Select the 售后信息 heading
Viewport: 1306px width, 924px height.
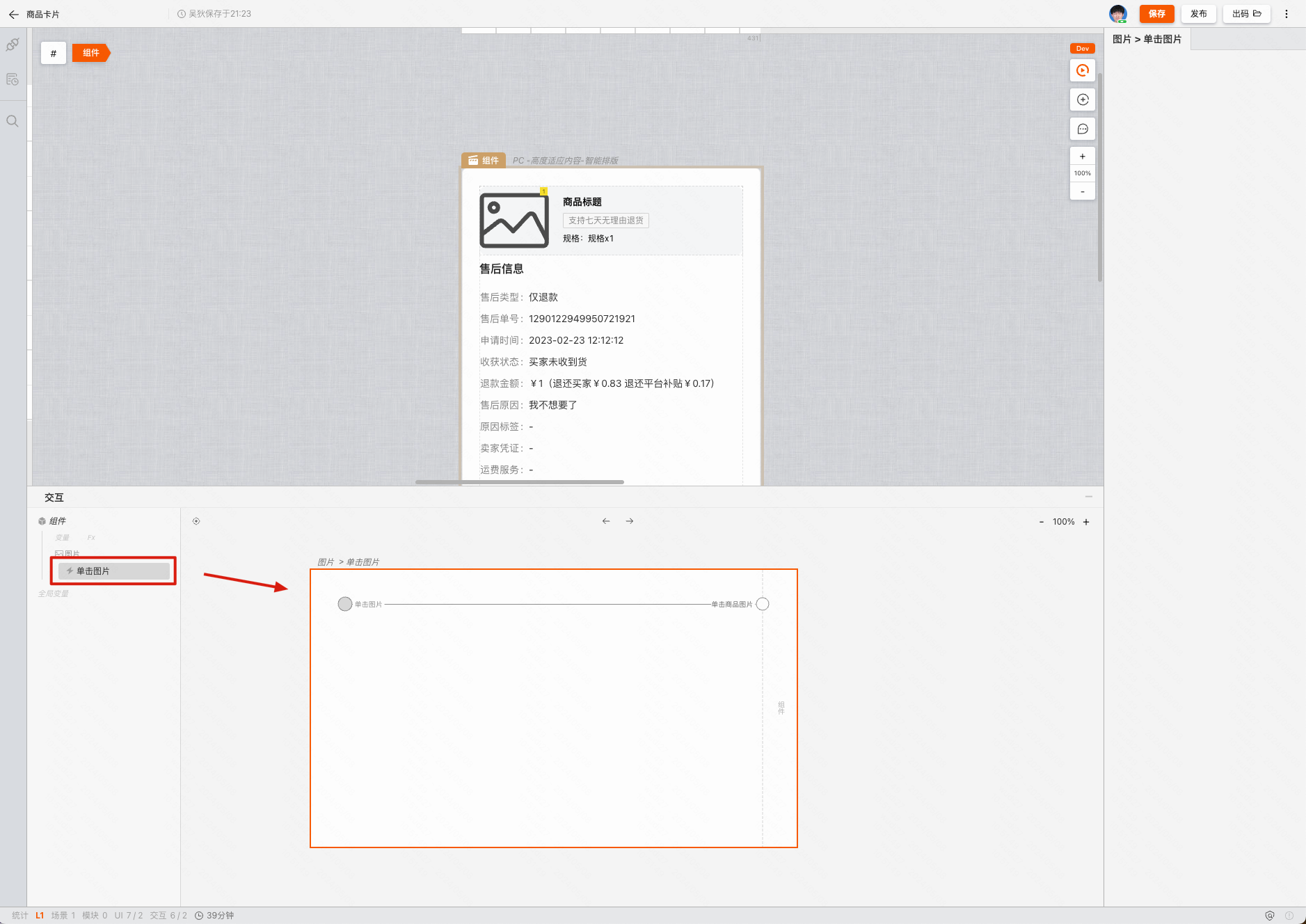[502, 269]
